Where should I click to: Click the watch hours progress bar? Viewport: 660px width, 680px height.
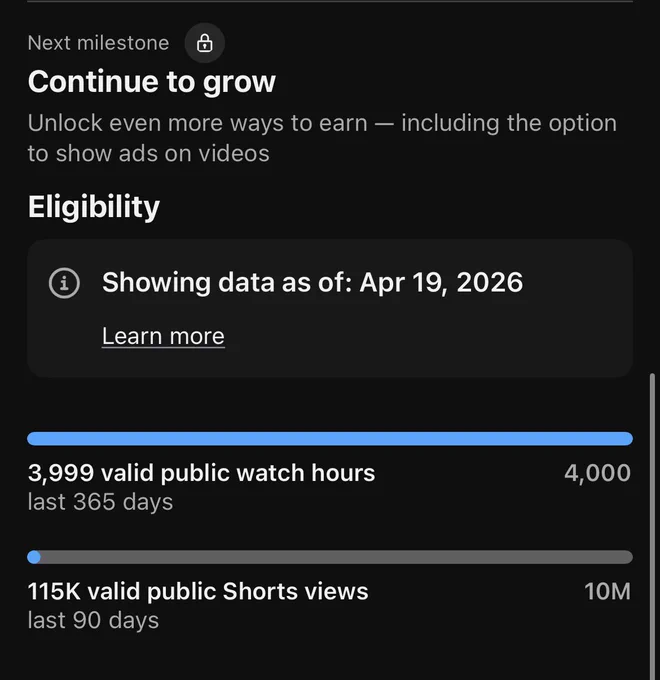pyautogui.click(x=330, y=438)
